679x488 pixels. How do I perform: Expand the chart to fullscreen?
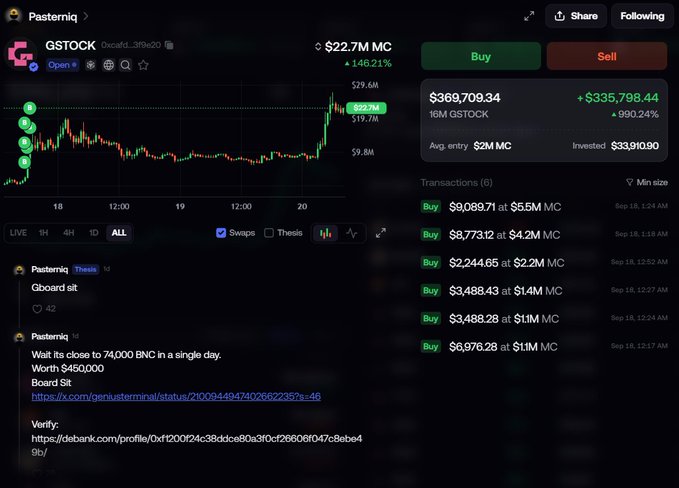[381, 233]
